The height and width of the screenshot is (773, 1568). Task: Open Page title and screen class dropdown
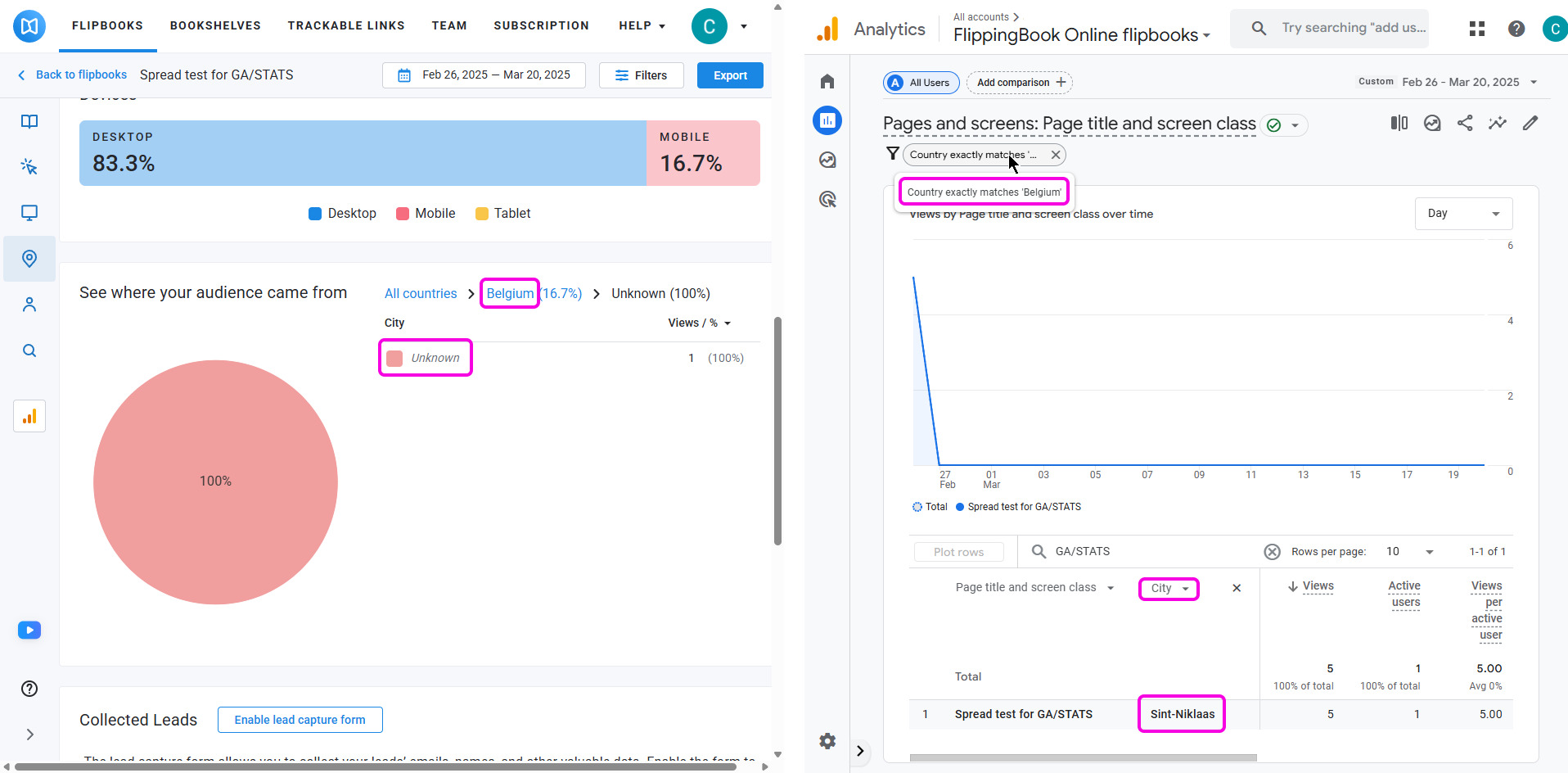pos(1035,588)
